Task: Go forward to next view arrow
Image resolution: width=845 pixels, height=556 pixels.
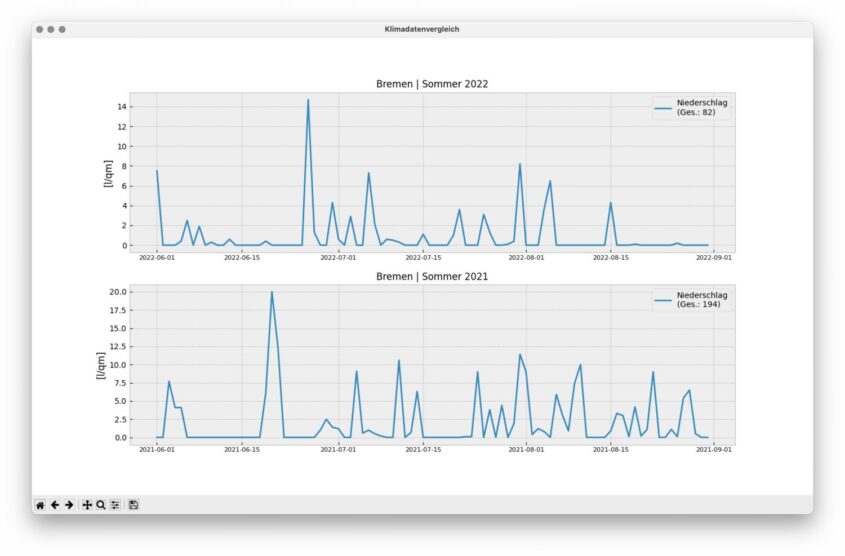Action: [69, 505]
